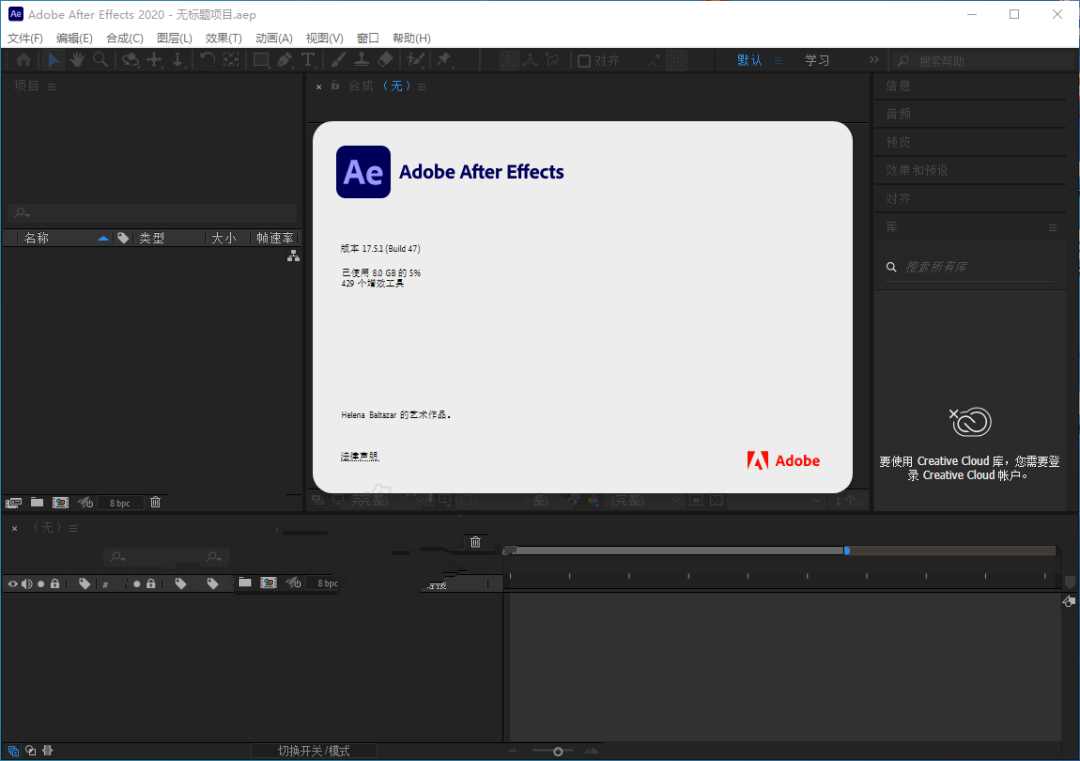Screen dimensions: 1080x761
Task: Select the Hand tool
Action: pyautogui.click(x=76, y=60)
